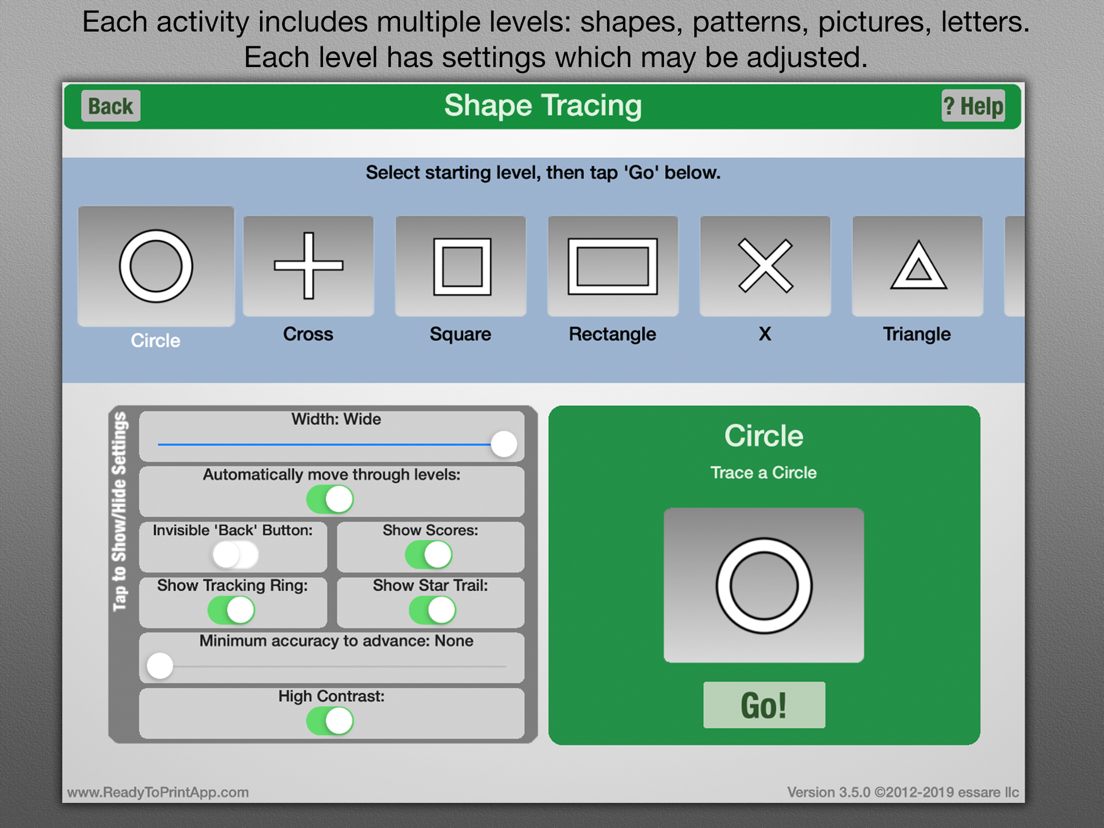
Task: Click the Version 3.5.0 copyright text
Action: [x=903, y=792]
